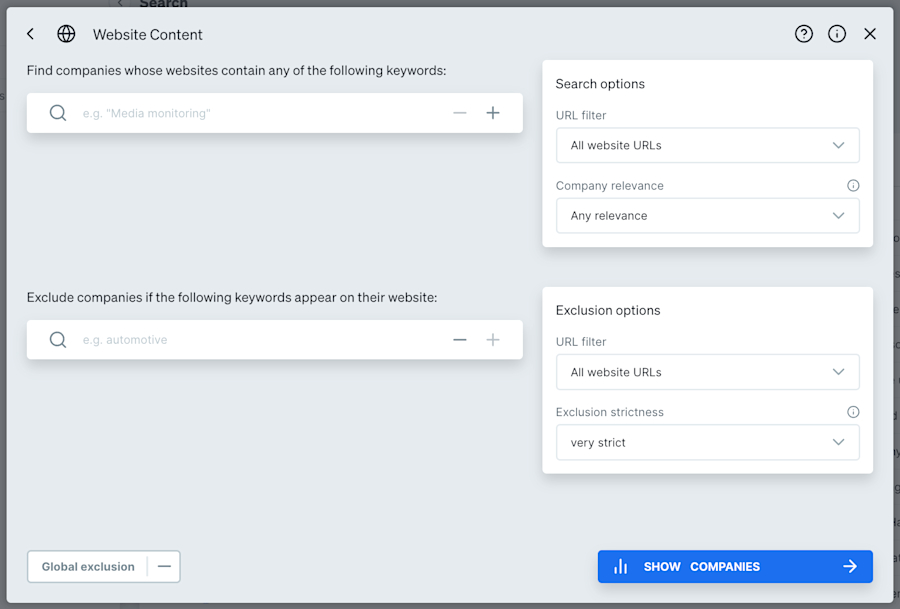Open the URL filter dropdown under Exclusion options
This screenshot has height=609, width=900.
pos(707,371)
